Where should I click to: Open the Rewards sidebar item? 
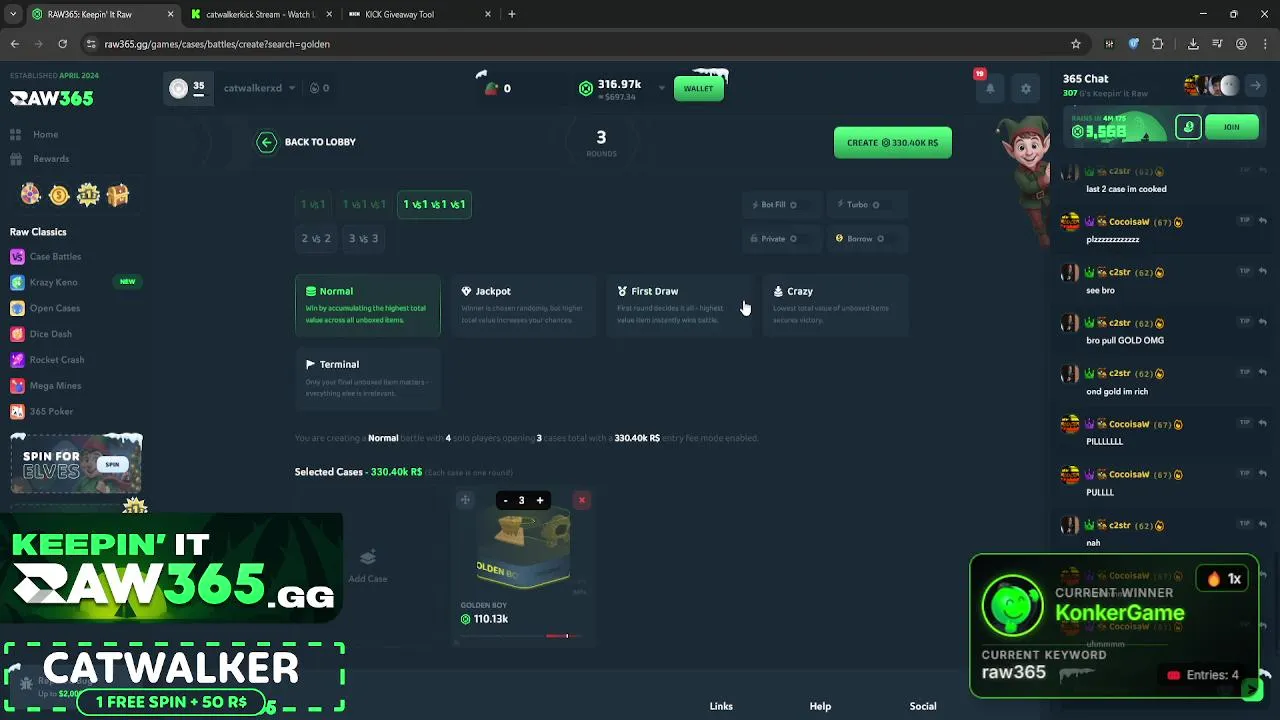(50, 159)
